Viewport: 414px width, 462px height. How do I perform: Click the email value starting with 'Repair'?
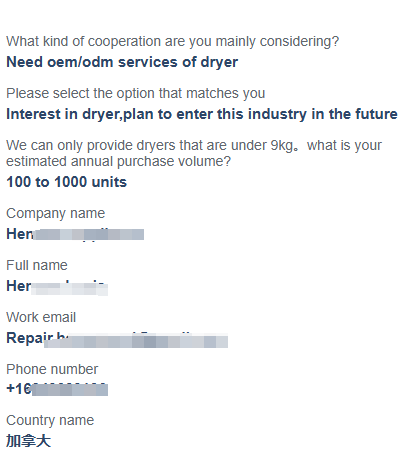point(117,339)
